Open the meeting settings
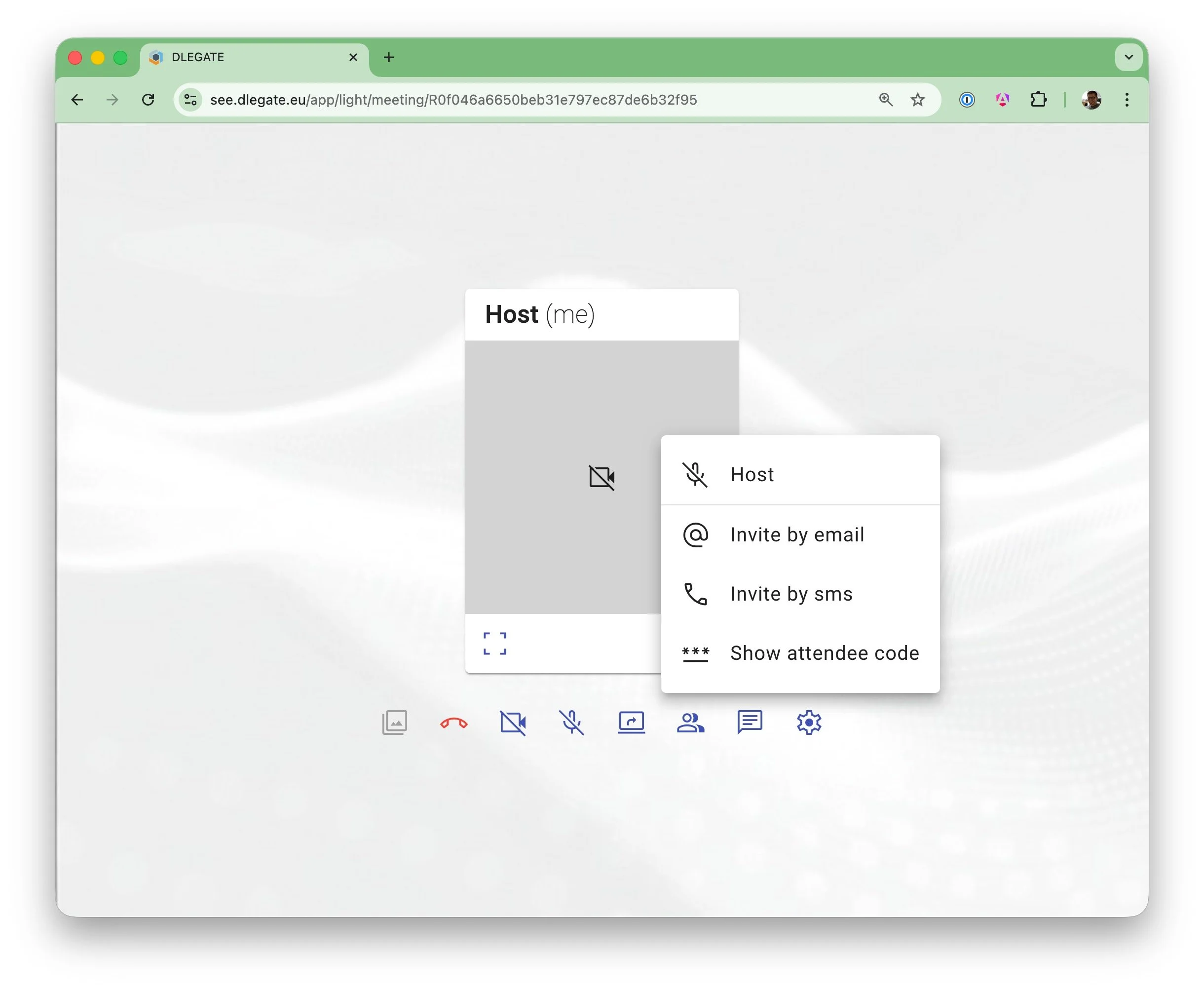1204x990 pixels. [809, 722]
